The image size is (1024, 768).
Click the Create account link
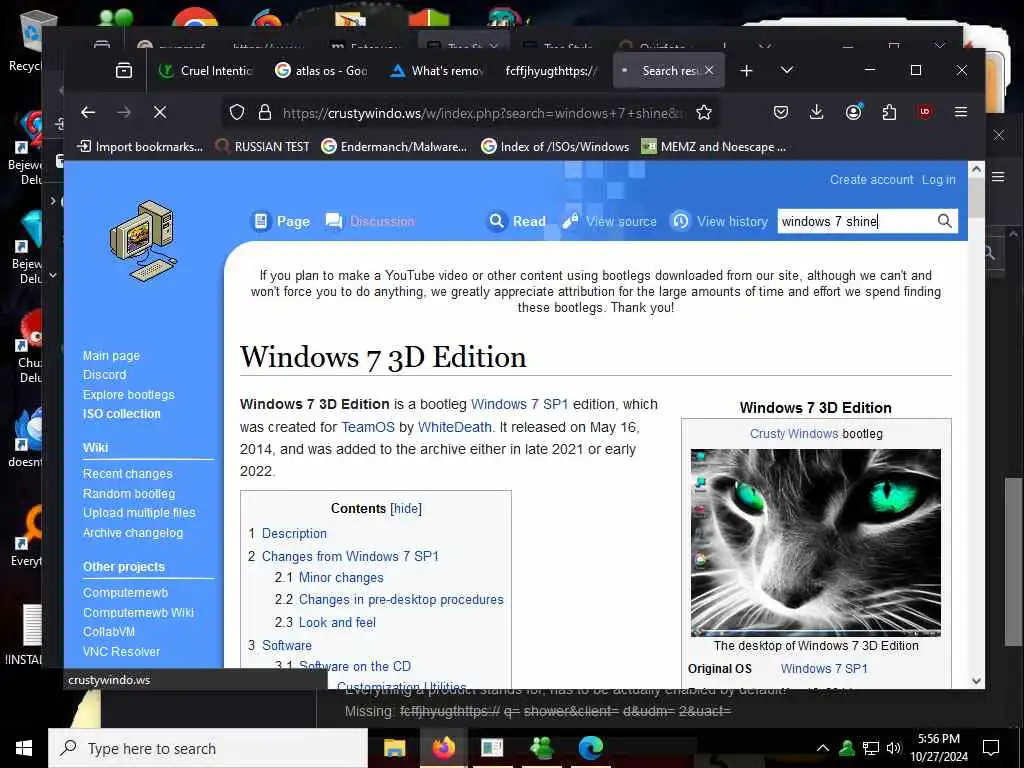point(871,180)
